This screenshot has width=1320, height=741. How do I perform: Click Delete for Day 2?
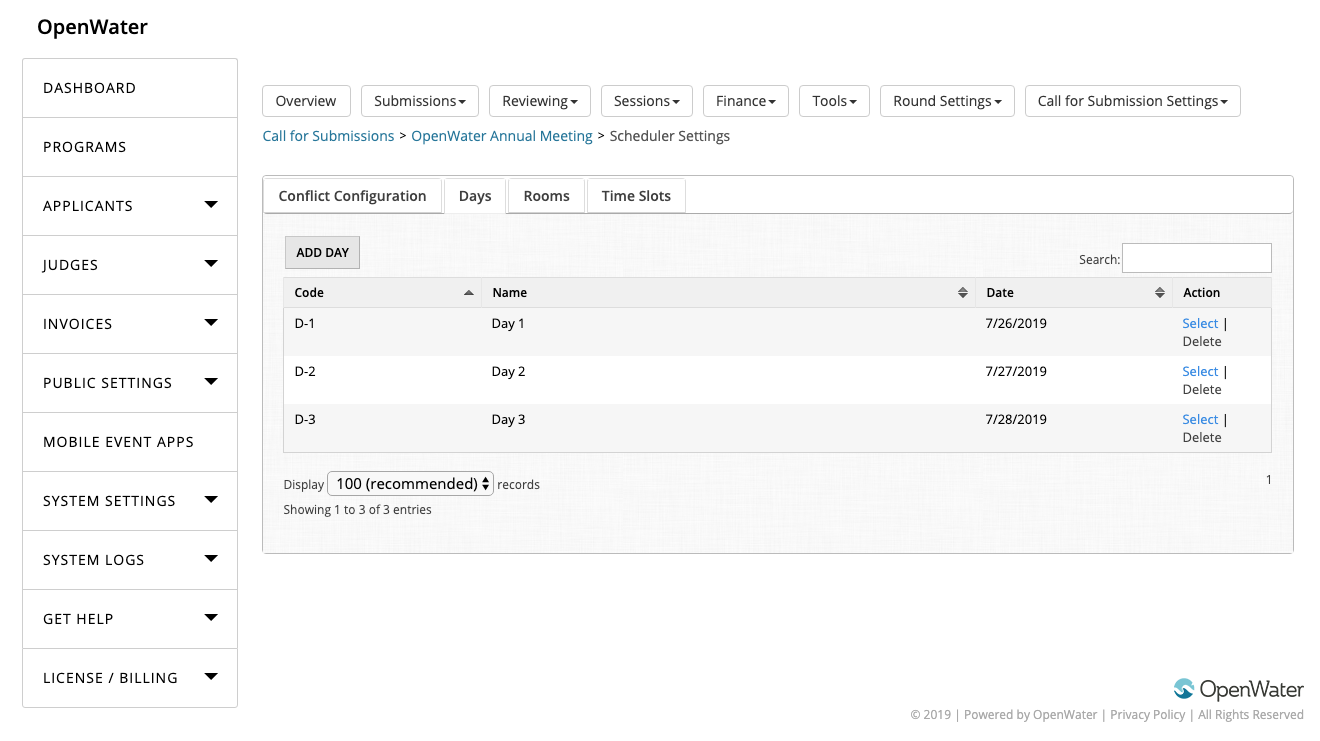[1202, 389]
